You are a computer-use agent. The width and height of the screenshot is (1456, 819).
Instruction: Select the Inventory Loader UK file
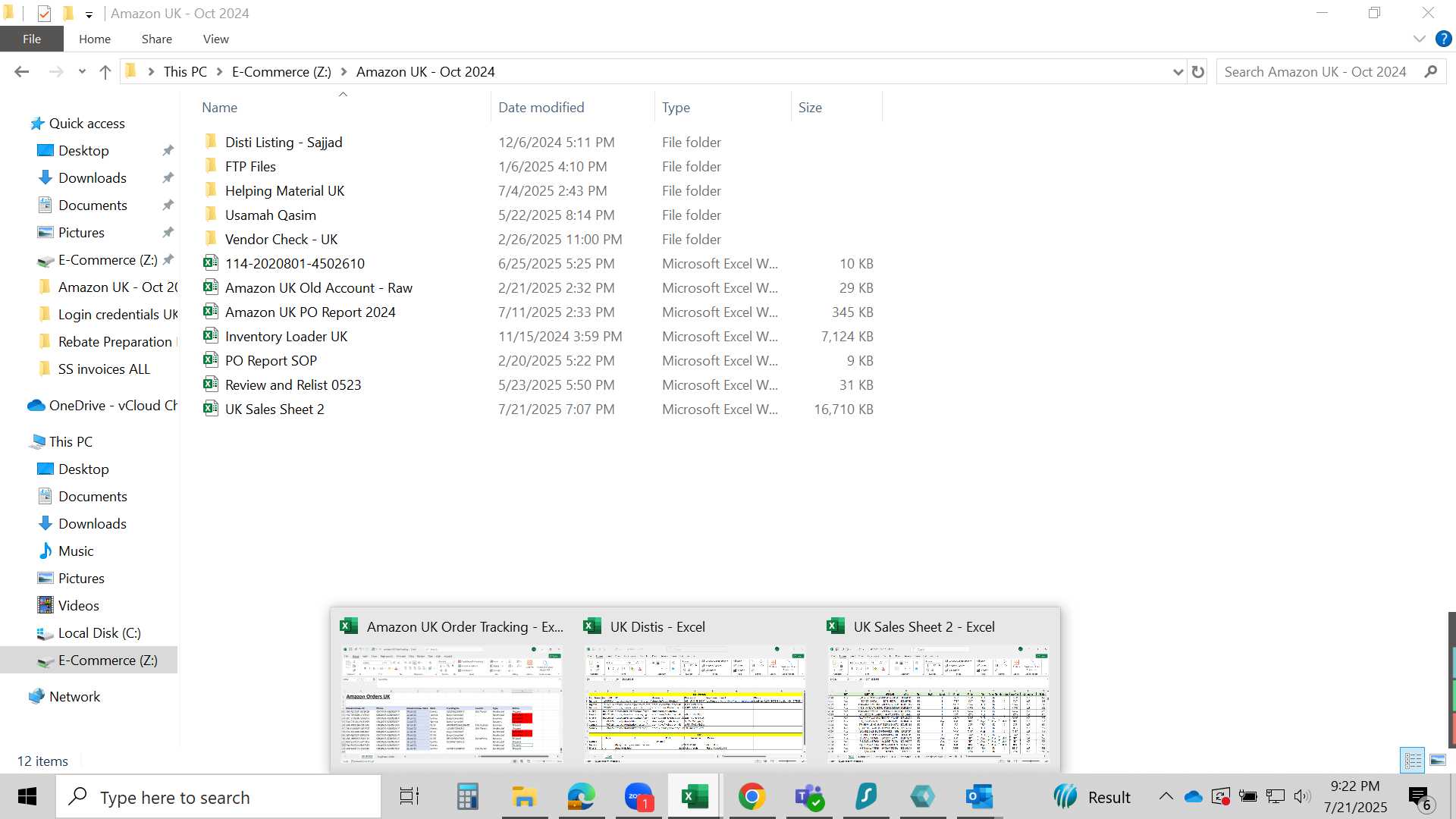click(x=286, y=337)
